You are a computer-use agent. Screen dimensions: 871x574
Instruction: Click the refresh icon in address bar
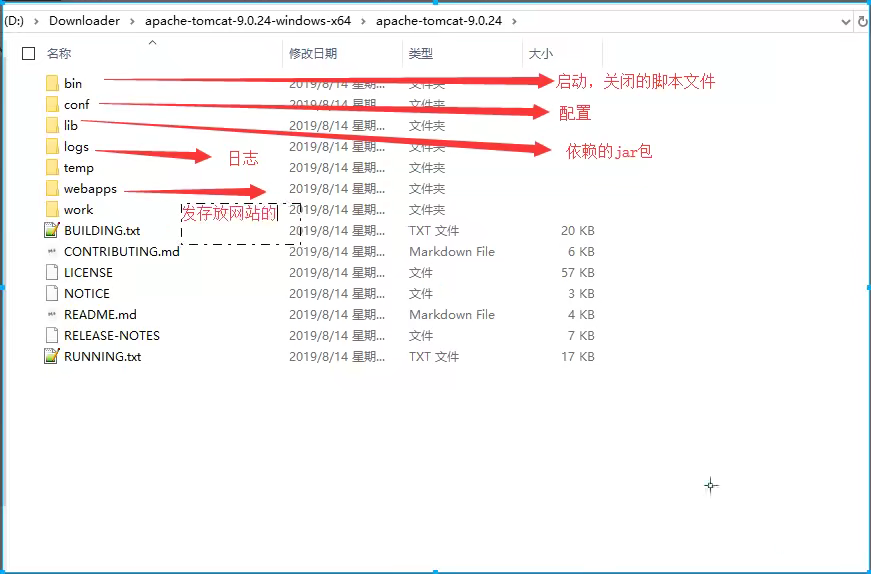863,22
